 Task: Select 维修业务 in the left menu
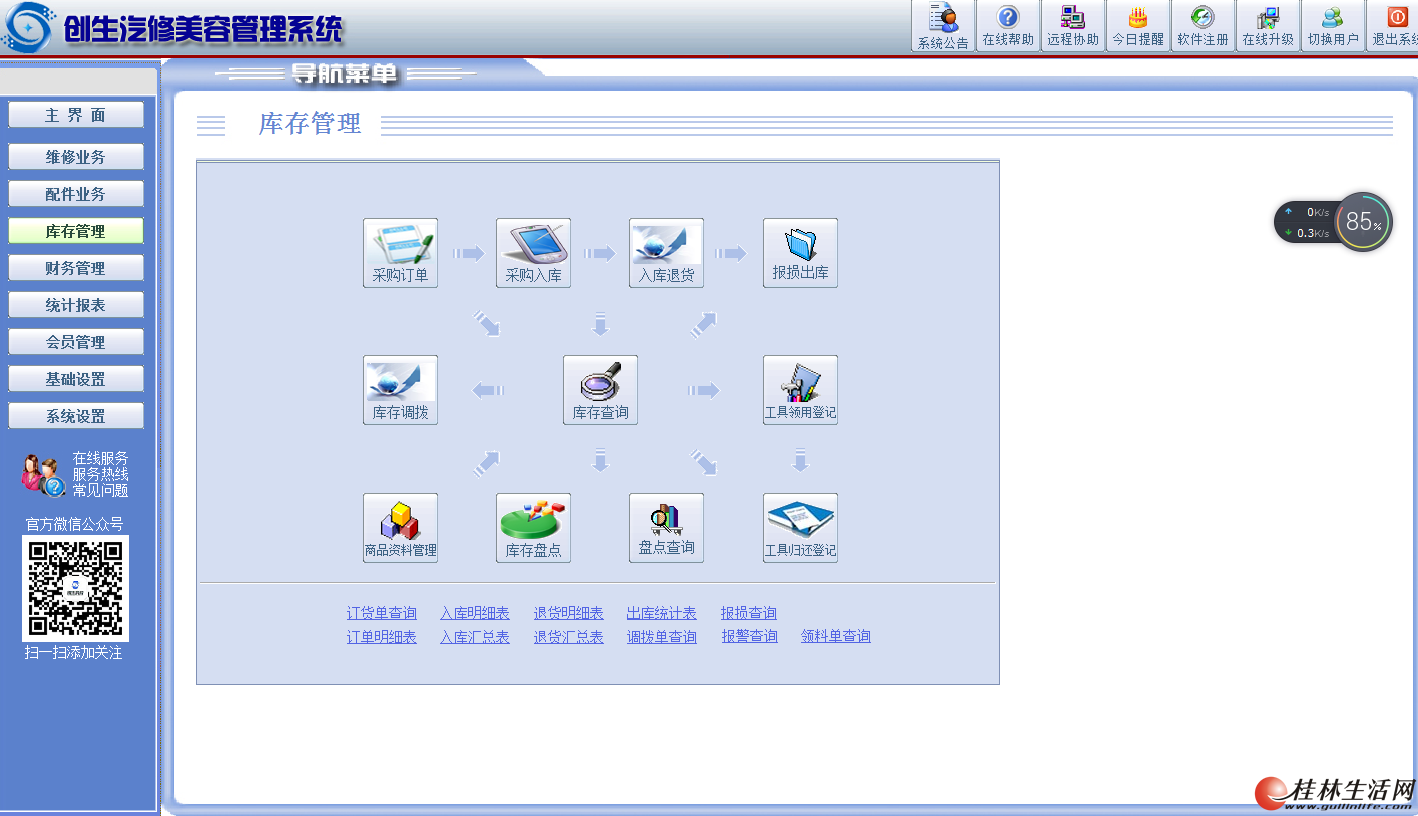coord(76,157)
